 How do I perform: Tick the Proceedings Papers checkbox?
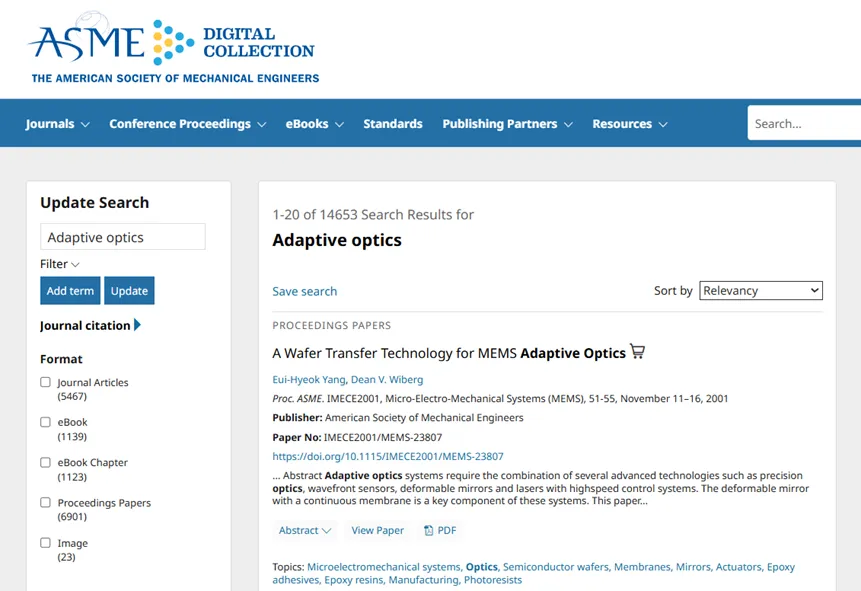pyautogui.click(x=46, y=503)
